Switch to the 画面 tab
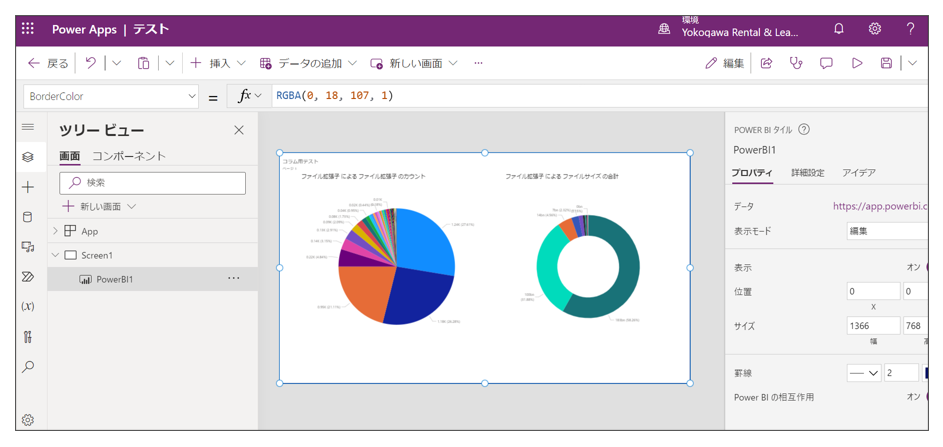Image resolution: width=943 pixels, height=447 pixels. (x=70, y=156)
